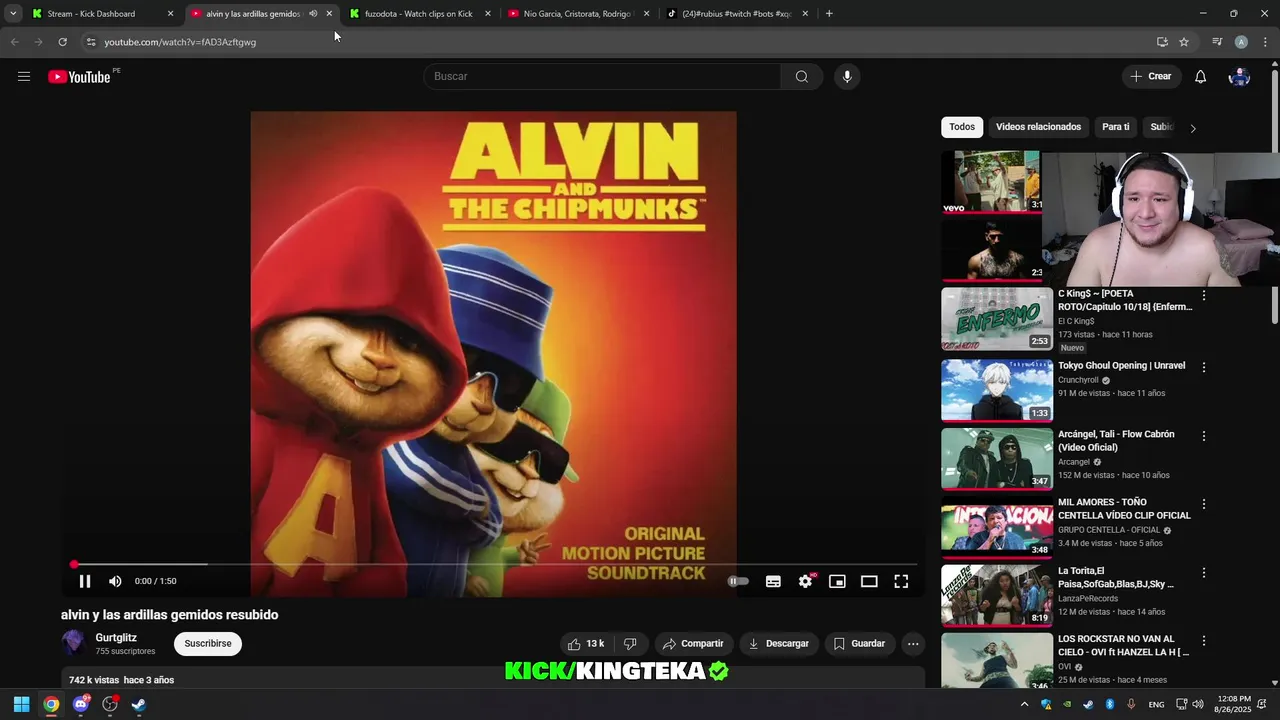Focus the Buscar search field

click(x=602, y=77)
